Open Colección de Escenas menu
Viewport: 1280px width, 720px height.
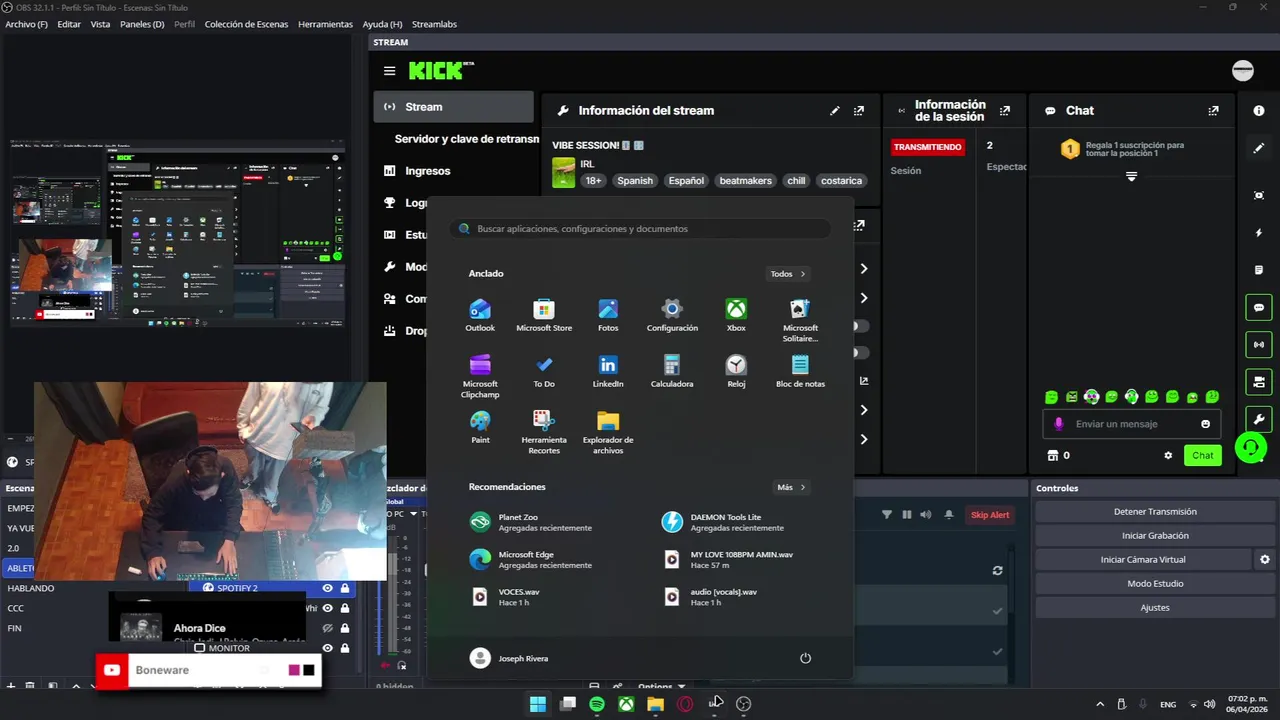[246, 24]
